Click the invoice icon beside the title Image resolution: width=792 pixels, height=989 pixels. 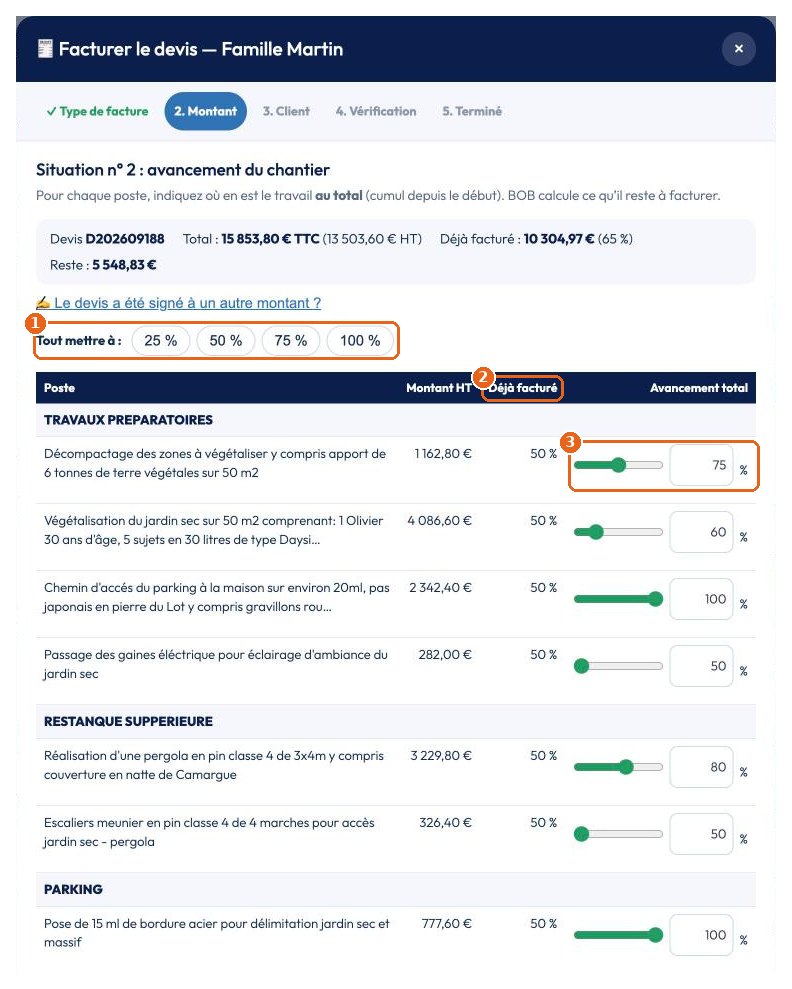click(45, 49)
